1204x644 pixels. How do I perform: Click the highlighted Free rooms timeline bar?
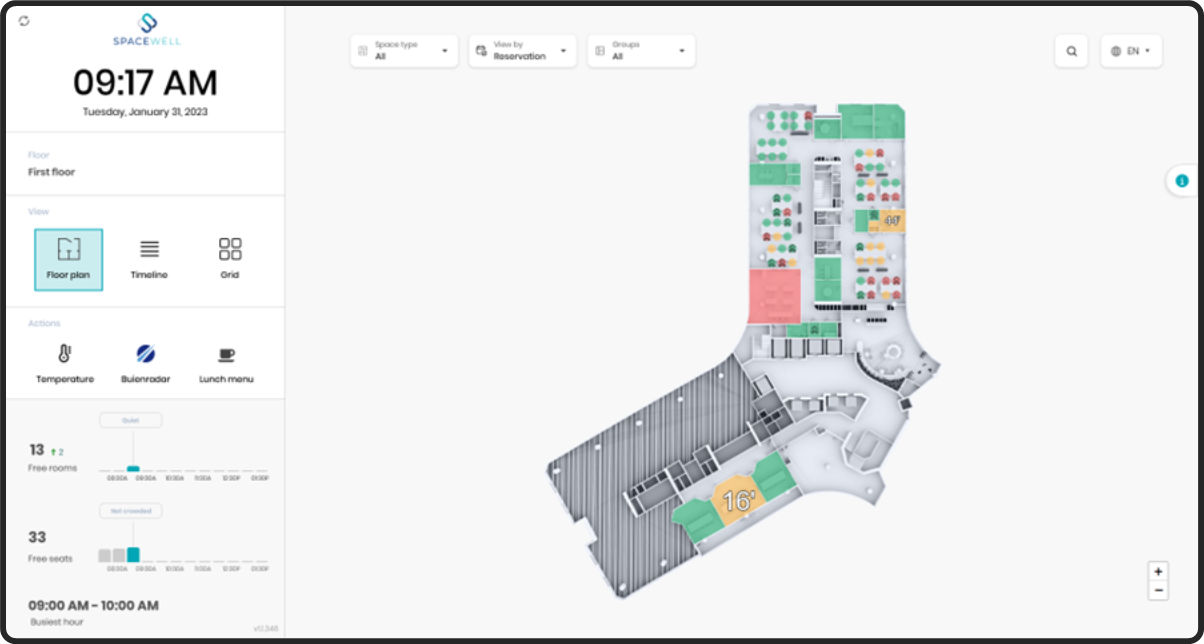click(x=133, y=468)
